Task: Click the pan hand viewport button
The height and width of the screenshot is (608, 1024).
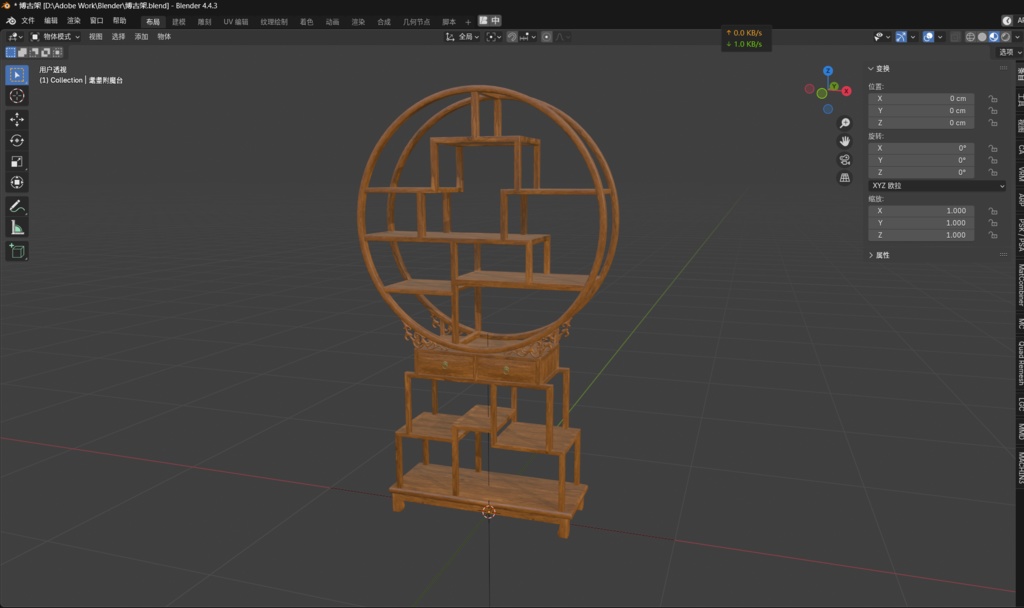Action: [844, 141]
